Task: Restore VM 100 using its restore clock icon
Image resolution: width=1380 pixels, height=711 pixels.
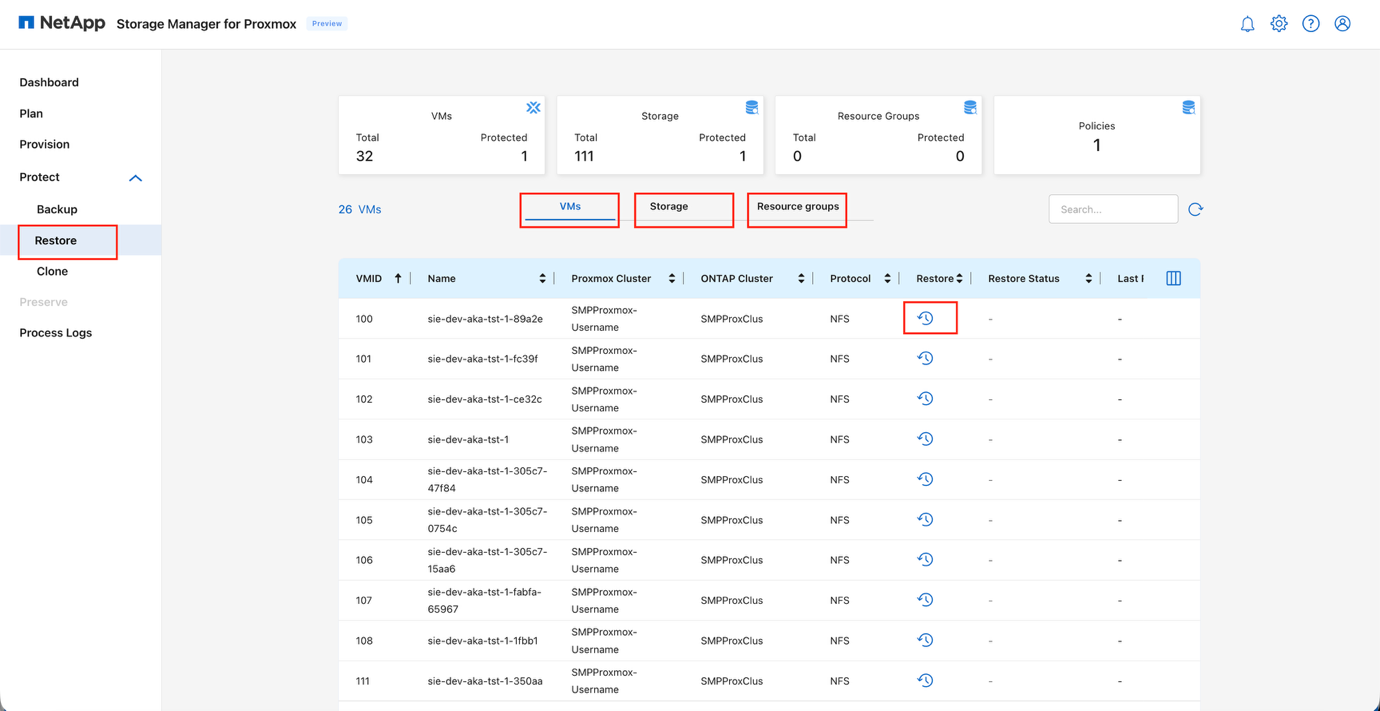Action: point(925,318)
